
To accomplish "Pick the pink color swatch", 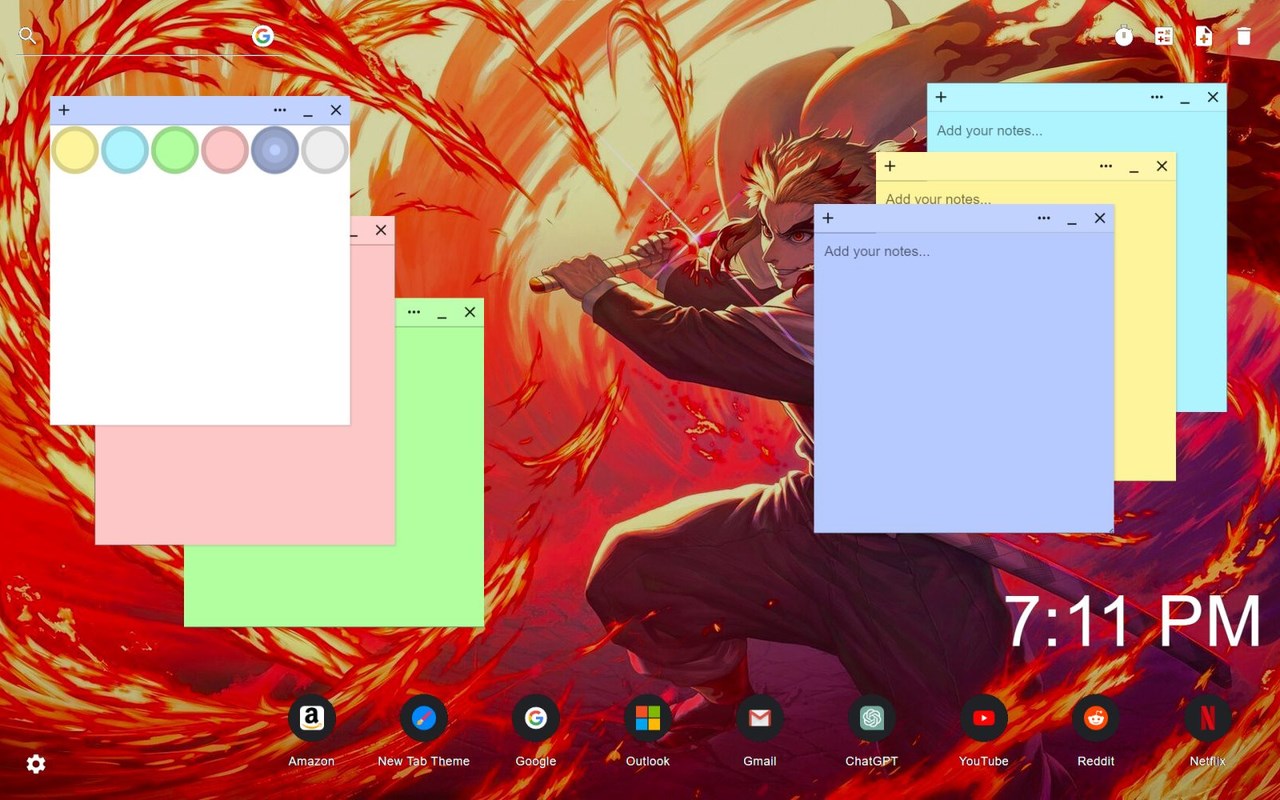I will tap(225, 150).
